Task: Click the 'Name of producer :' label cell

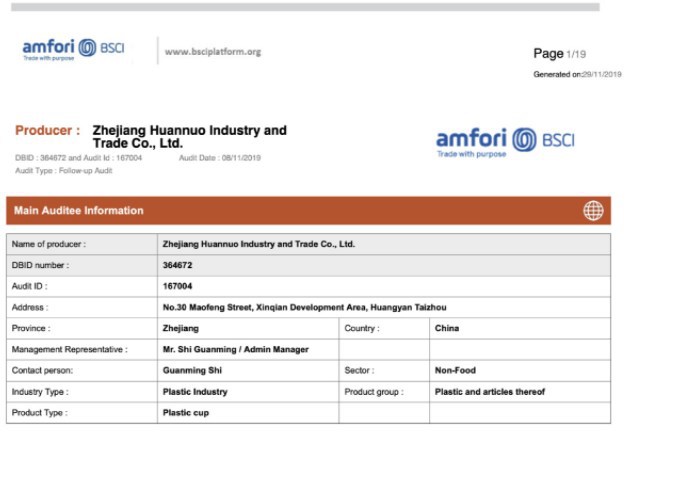Action: tap(82, 244)
